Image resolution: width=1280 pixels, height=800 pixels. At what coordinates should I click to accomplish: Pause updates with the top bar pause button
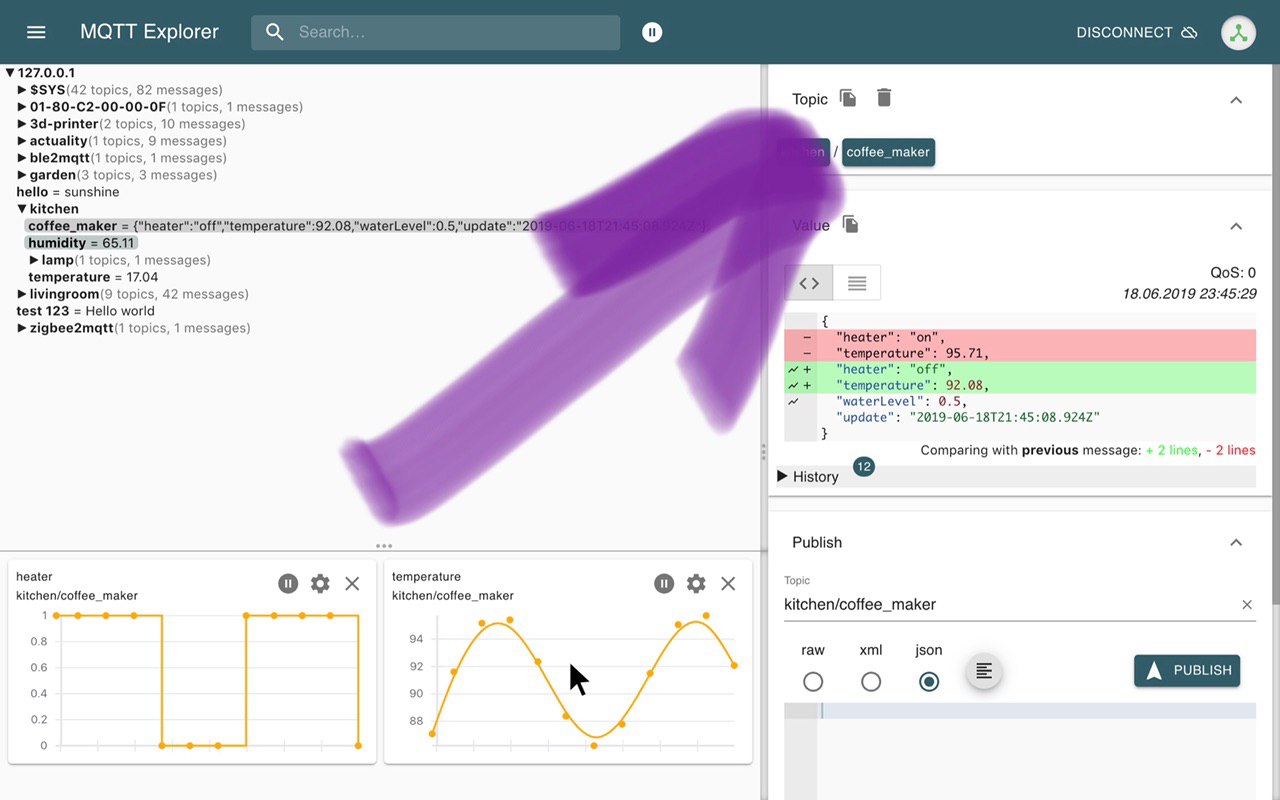652,32
